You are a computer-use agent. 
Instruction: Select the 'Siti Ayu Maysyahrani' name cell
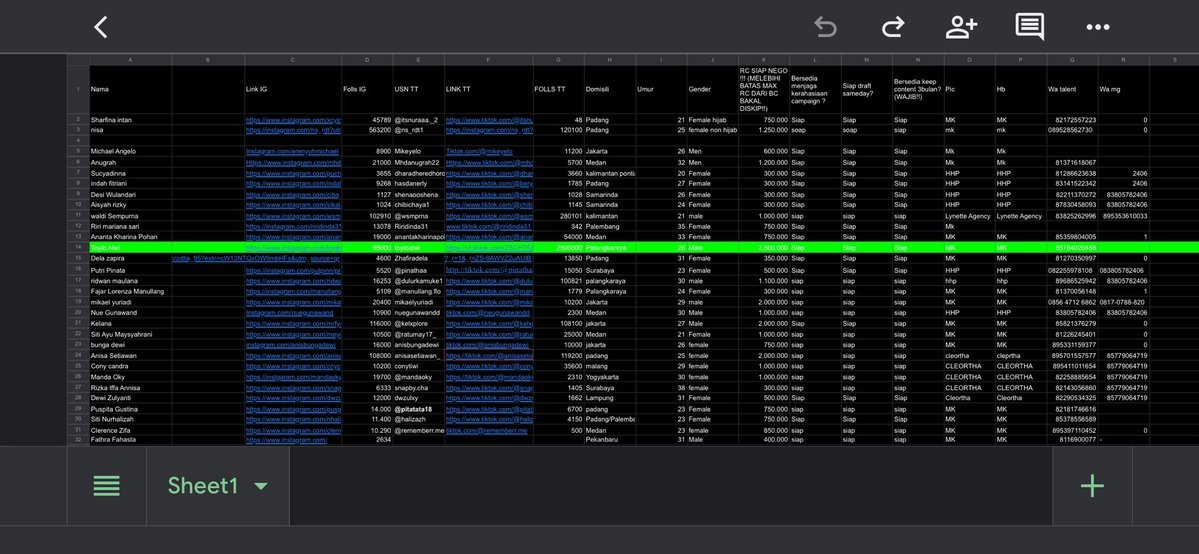pyautogui.click(x=130, y=334)
